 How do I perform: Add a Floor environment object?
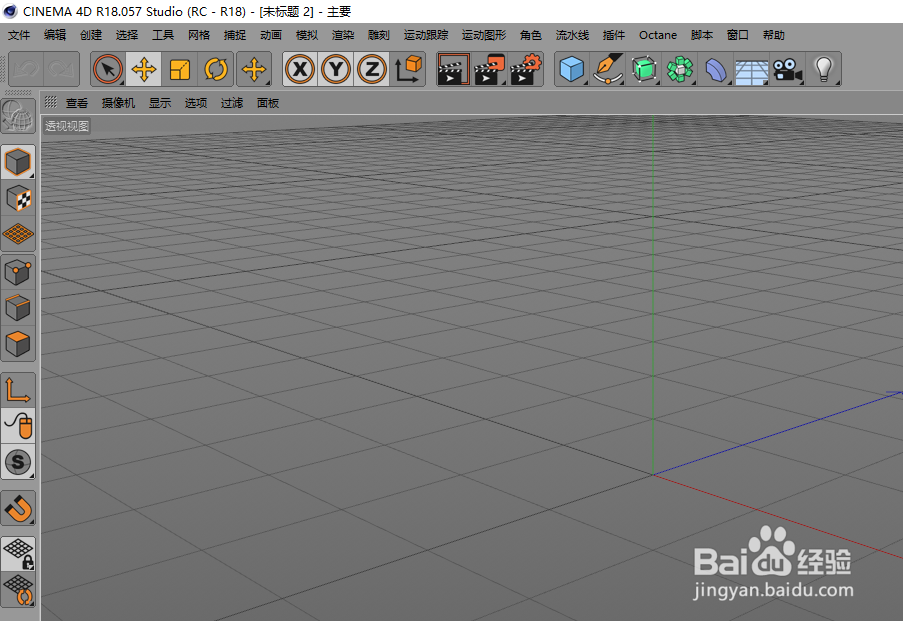pos(752,70)
